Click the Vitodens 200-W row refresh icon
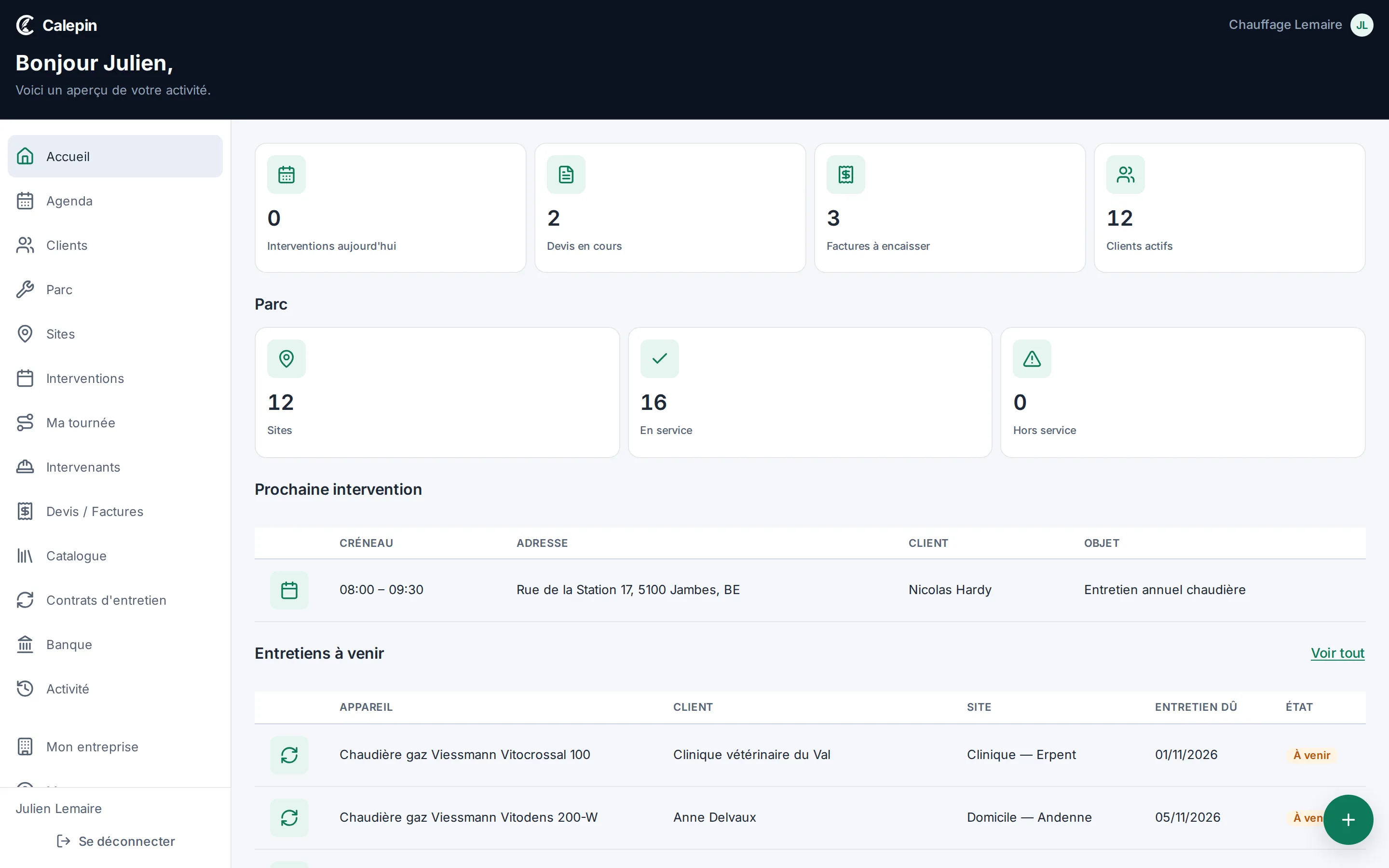Image resolution: width=1389 pixels, height=868 pixels. [x=289, y=817]
